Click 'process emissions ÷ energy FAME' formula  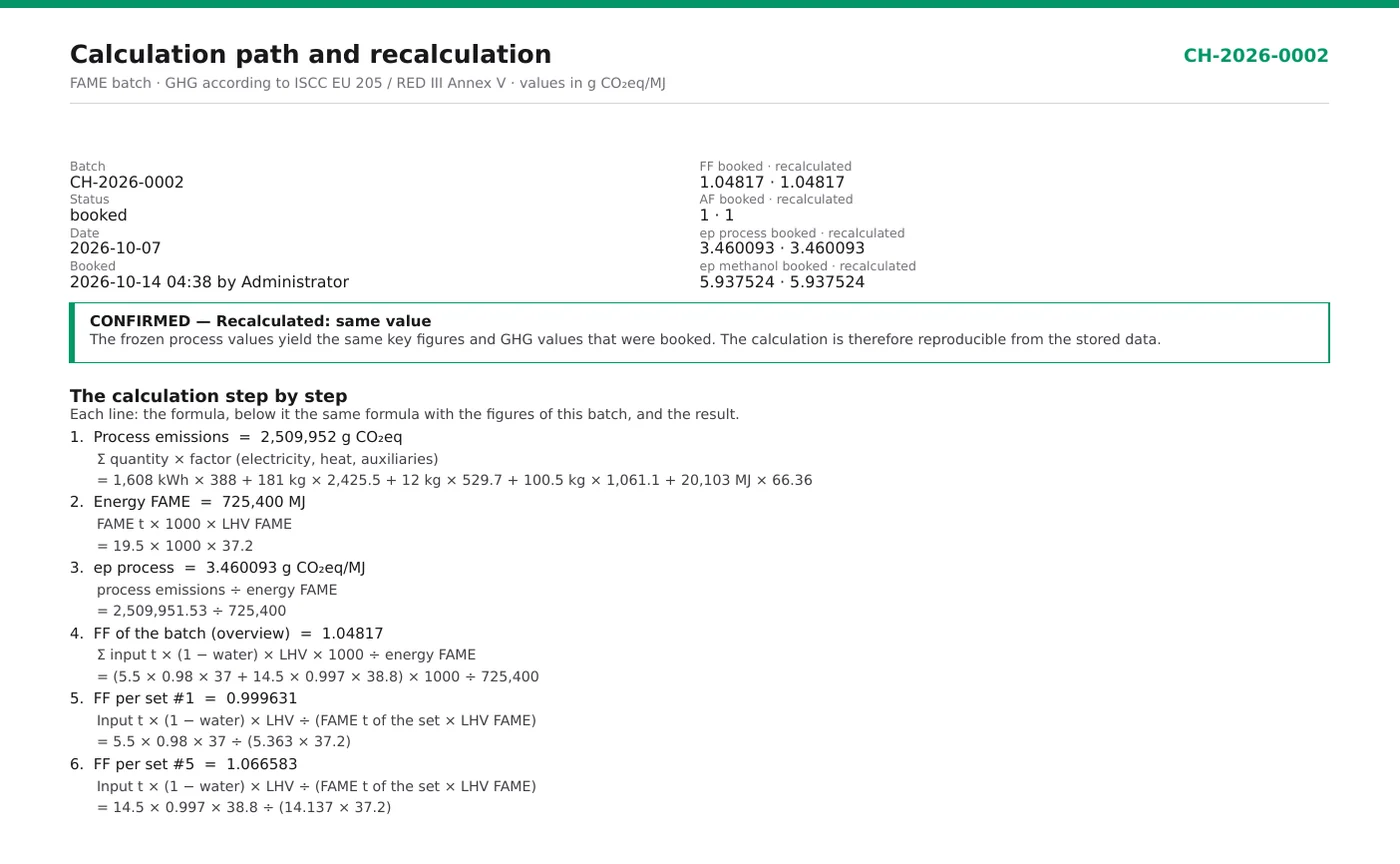tap(217, 590)
